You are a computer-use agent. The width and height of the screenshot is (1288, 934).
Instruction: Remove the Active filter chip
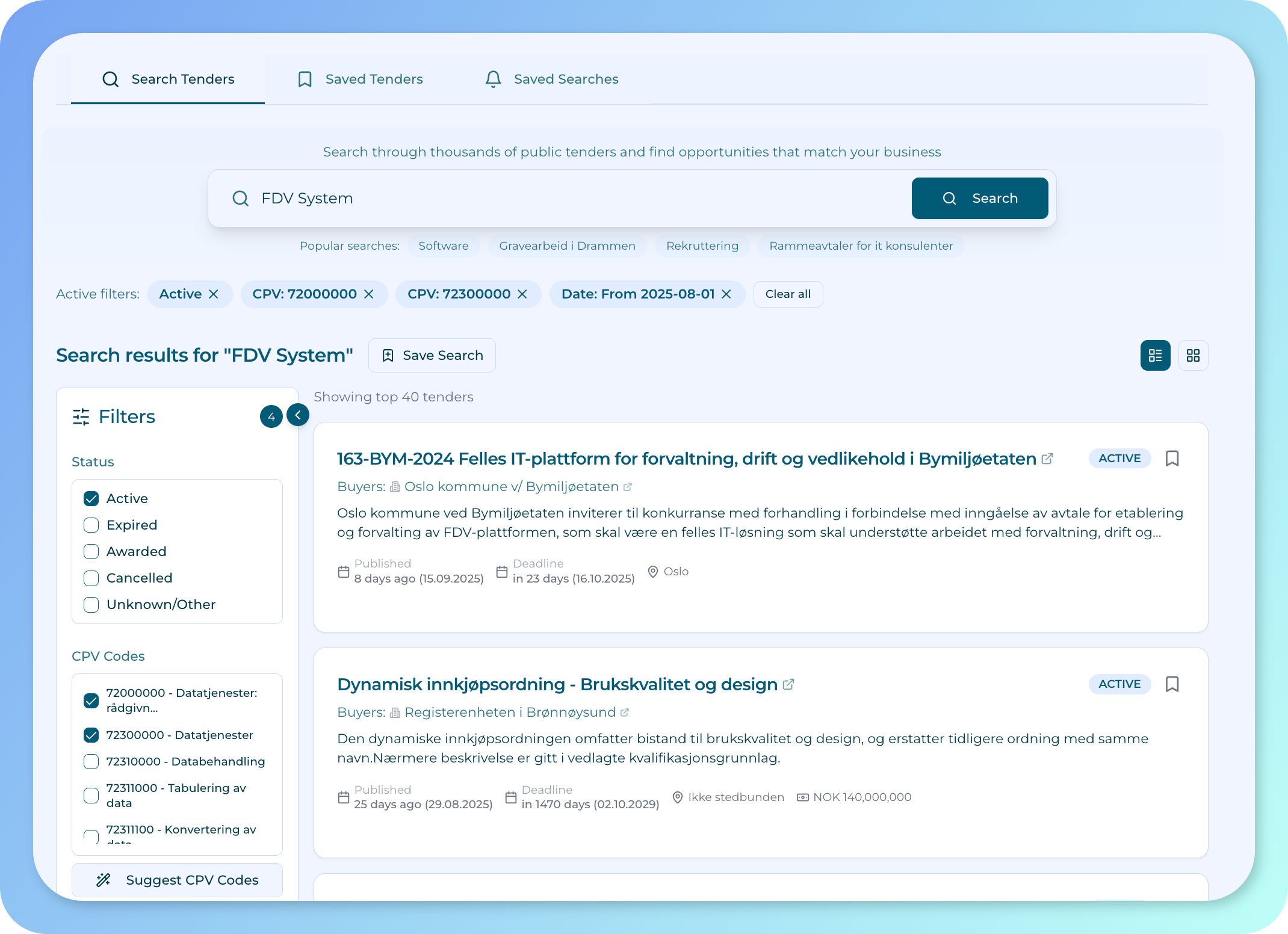pyautogui.click(x=214, y=294)
